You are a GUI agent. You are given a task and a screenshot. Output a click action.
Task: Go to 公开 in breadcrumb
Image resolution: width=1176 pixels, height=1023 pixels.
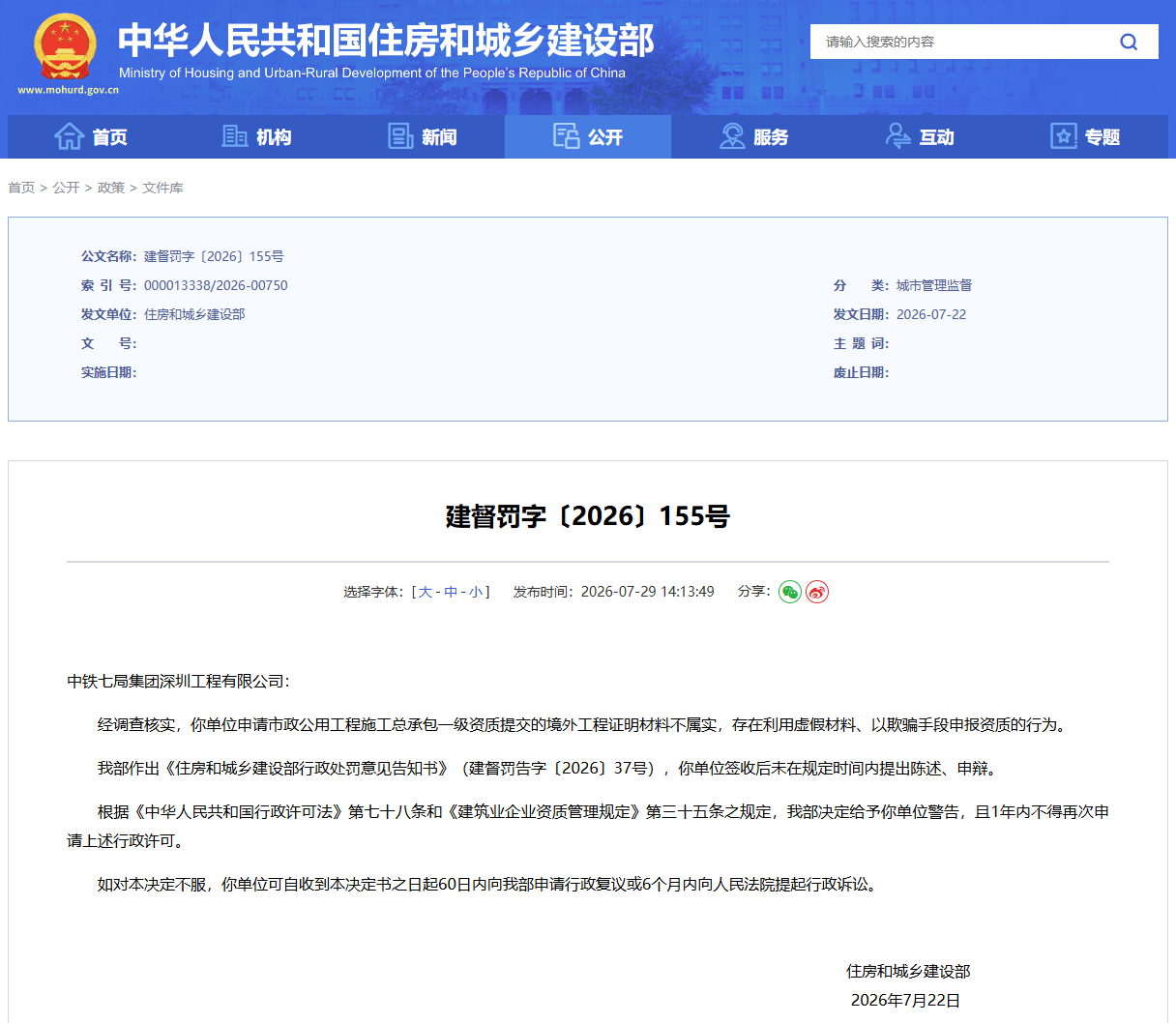pyautogui.click(x=66, y=188)
